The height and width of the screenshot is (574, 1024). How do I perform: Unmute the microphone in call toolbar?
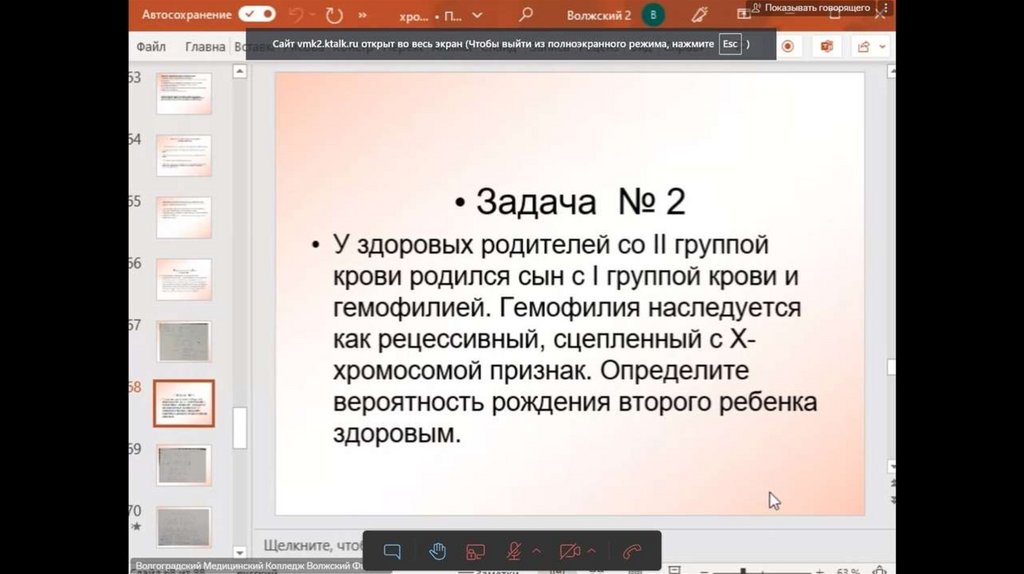tap(514, 551)
